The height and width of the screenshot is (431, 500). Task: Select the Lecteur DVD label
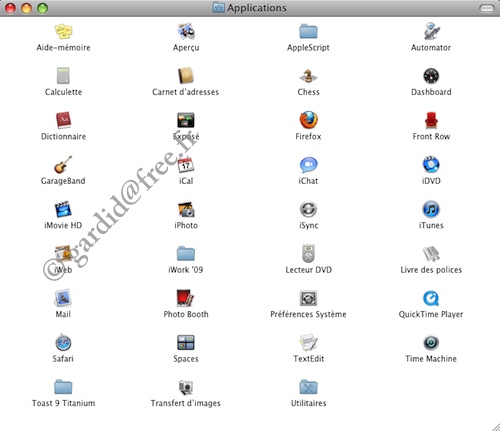point(308,270)
